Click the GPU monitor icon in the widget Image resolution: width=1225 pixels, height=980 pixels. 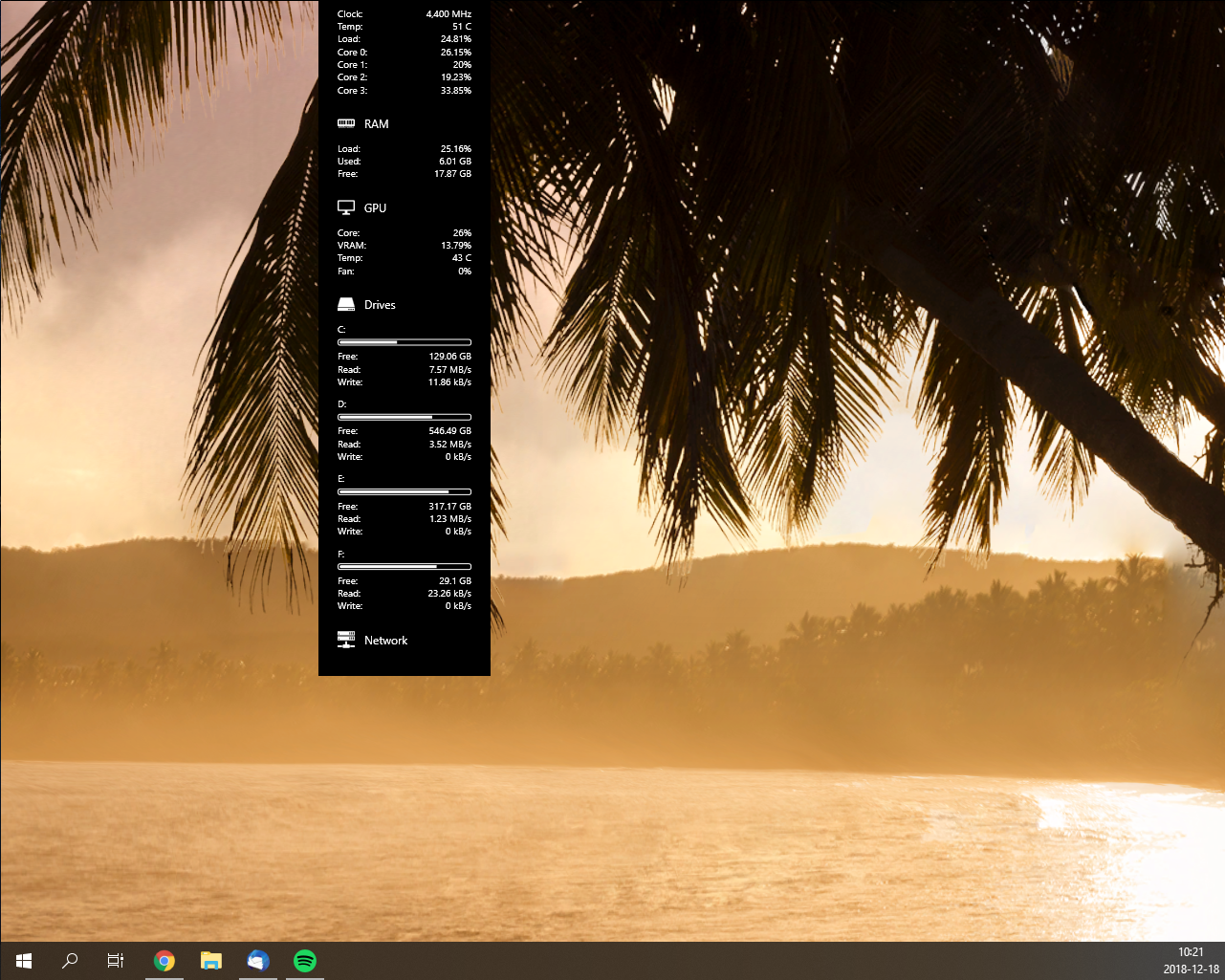tap(346, 207)
